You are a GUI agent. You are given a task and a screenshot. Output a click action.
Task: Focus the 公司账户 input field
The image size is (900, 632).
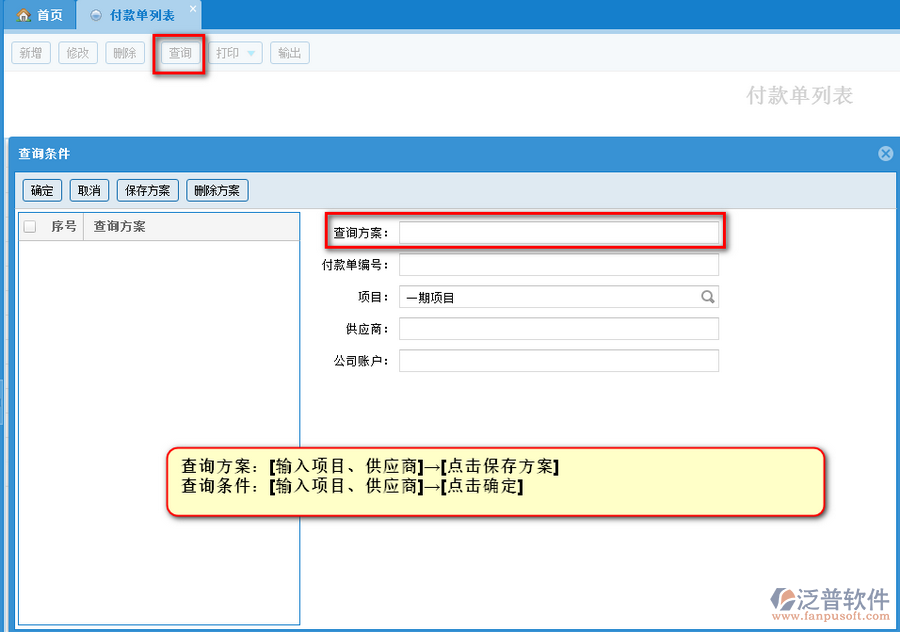tap(558, 360)
